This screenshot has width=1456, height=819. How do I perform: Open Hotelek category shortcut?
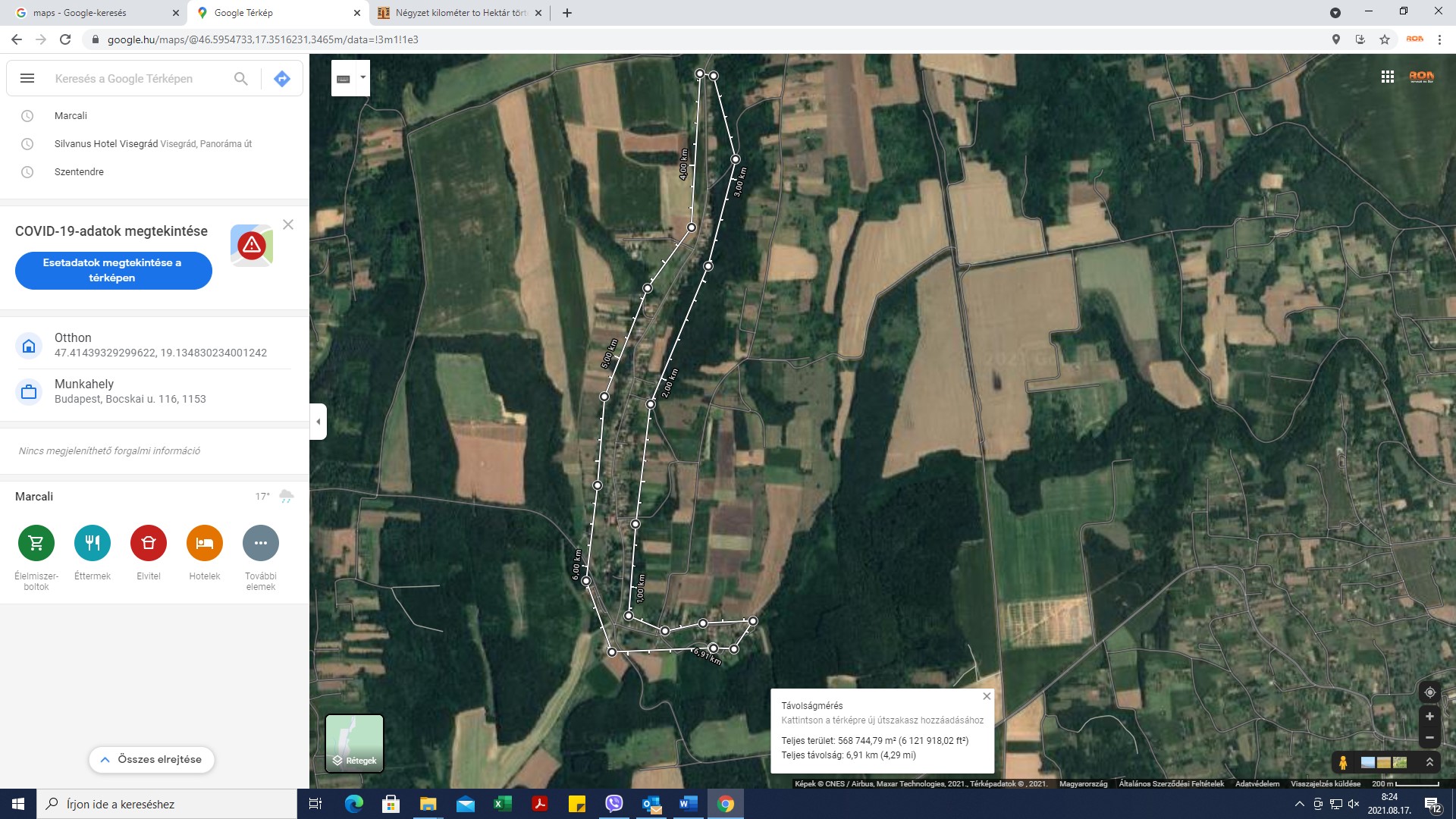tap(205, 543)
